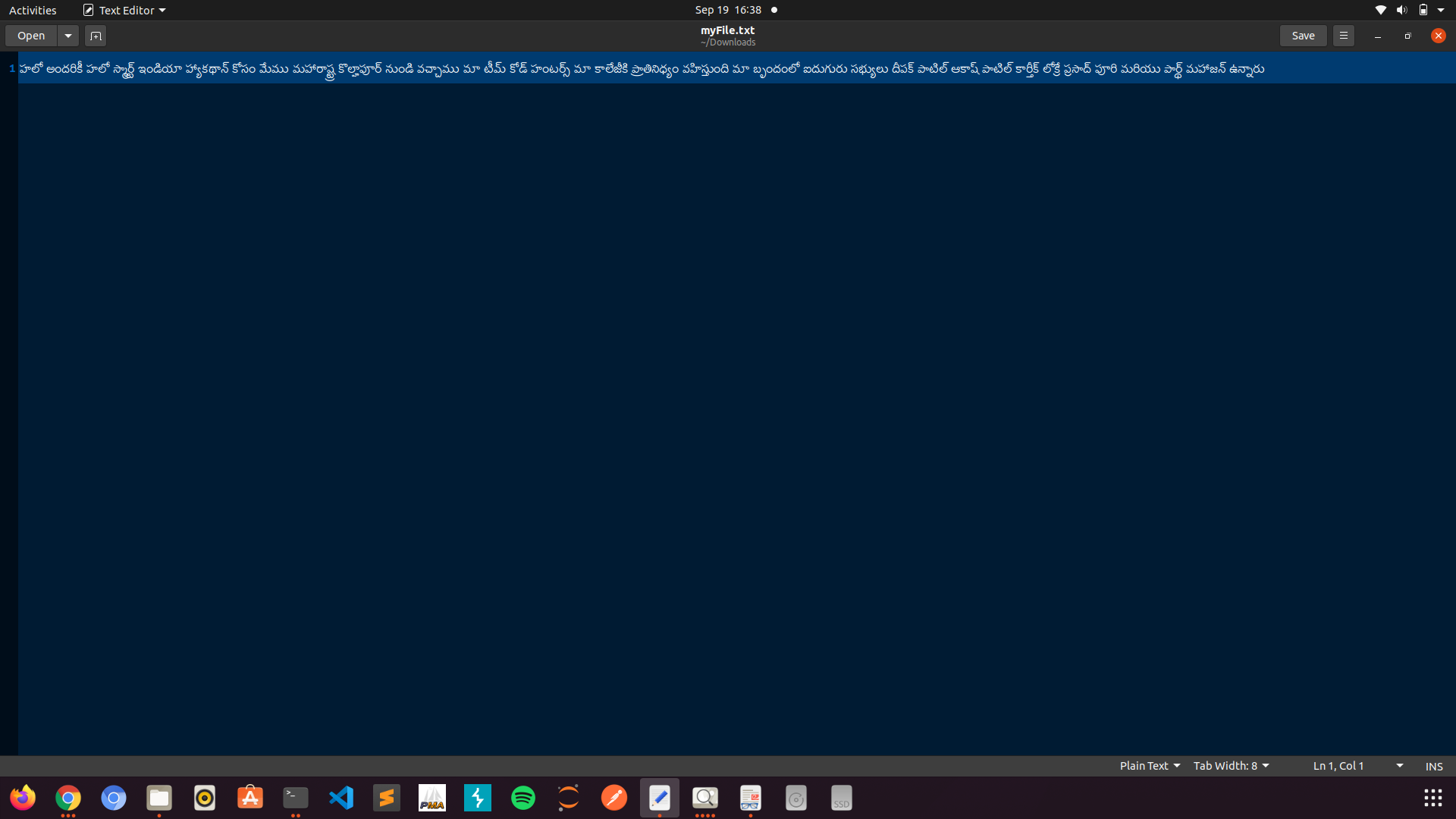This screenshot has height=819, width=1456.
Task: Open Ln 1, Col 1 position dropdown
Action: tap(1357, 766)
